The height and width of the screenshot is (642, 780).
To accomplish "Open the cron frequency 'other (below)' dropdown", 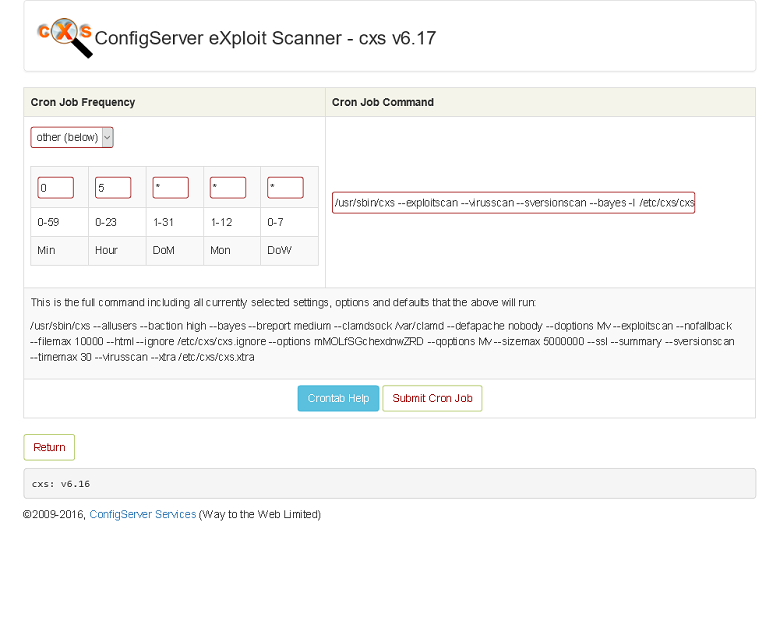I will point(72,137).
